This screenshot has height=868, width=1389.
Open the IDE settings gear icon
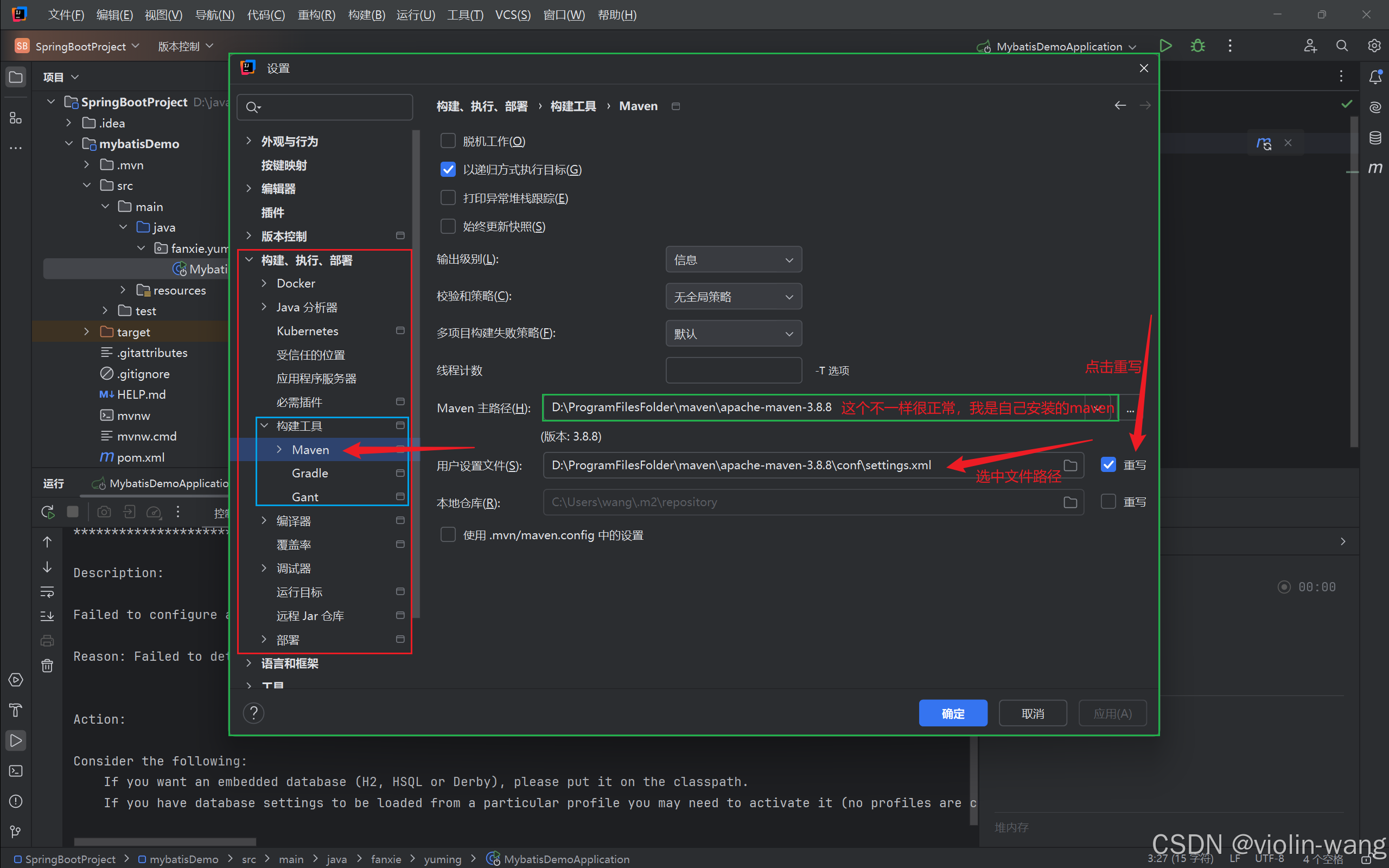click(x=1374, y=46)
